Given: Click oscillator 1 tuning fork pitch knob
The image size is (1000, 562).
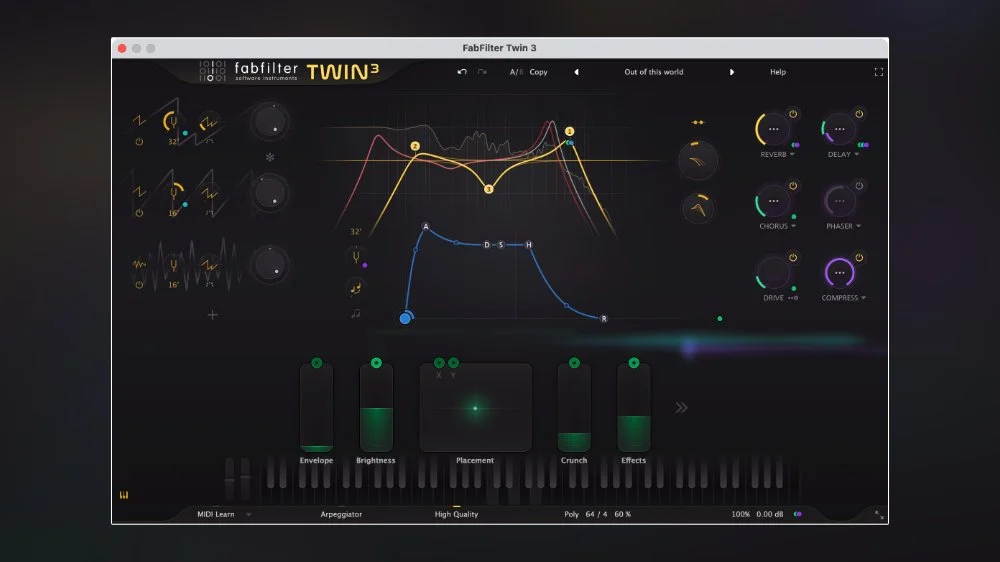Looking at the screenshot, I should 171,121.
